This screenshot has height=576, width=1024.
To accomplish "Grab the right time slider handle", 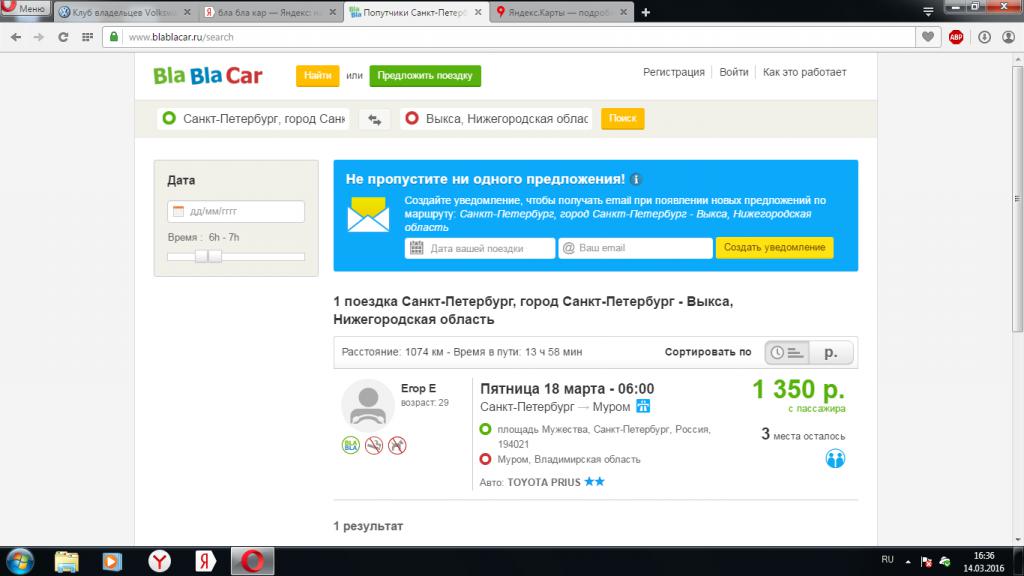I will pos(215,256).
